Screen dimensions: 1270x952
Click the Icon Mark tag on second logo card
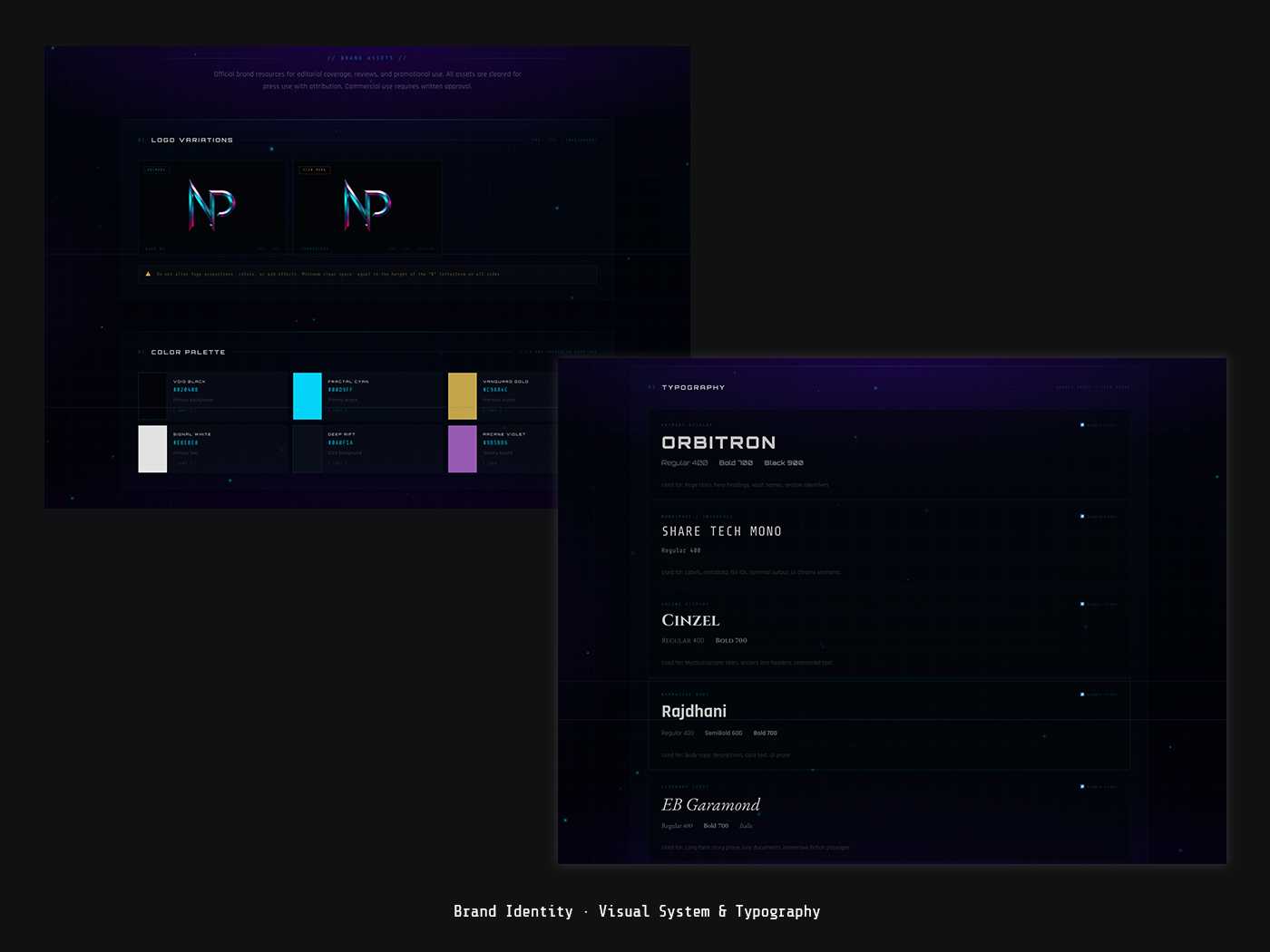point(315,170)
